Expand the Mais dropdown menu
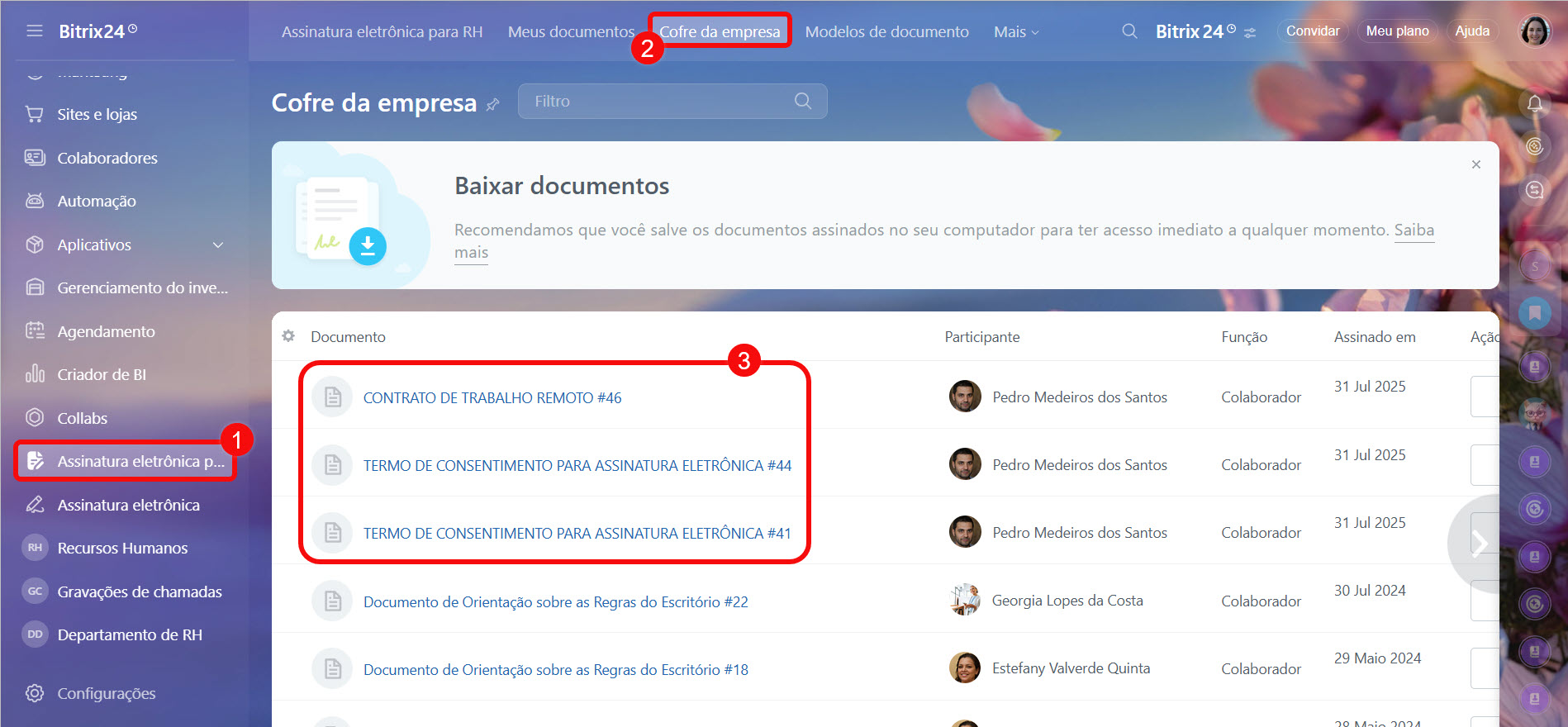1568x727 pixels. pyautogui.click(x=1016, y=31)
